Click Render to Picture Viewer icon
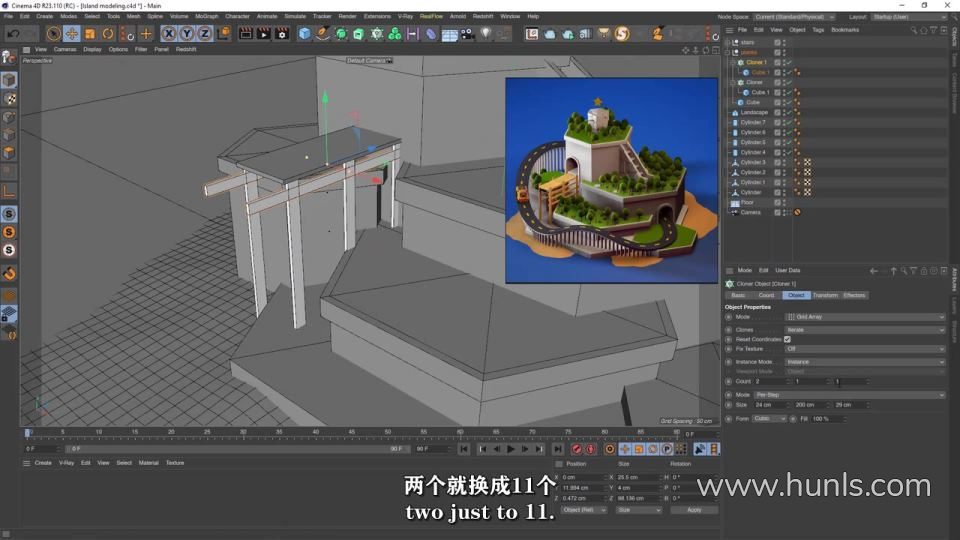960x540 pixels. [x=263, y=34]
